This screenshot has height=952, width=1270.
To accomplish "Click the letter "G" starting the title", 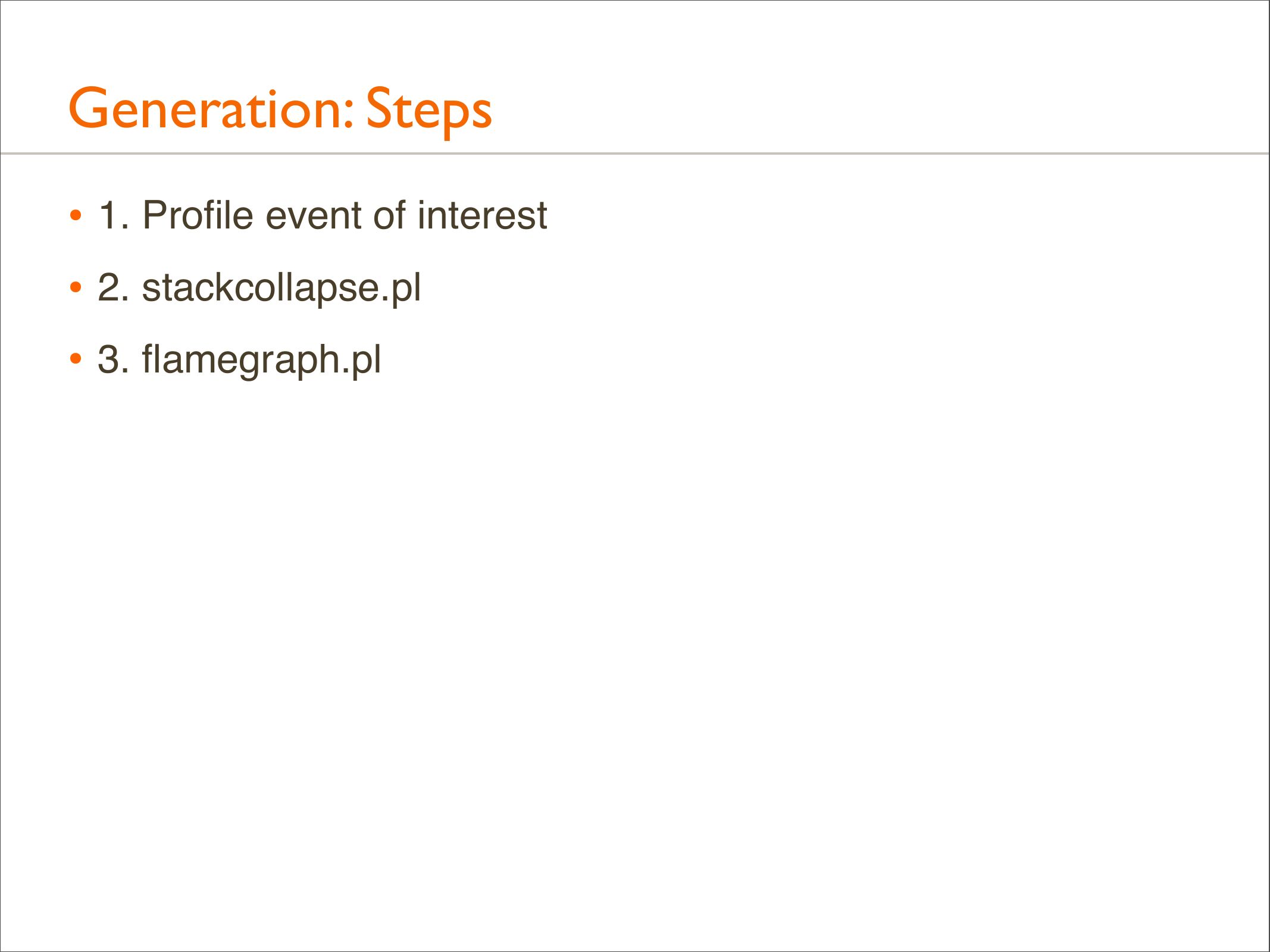I will [x=87, y=108].
